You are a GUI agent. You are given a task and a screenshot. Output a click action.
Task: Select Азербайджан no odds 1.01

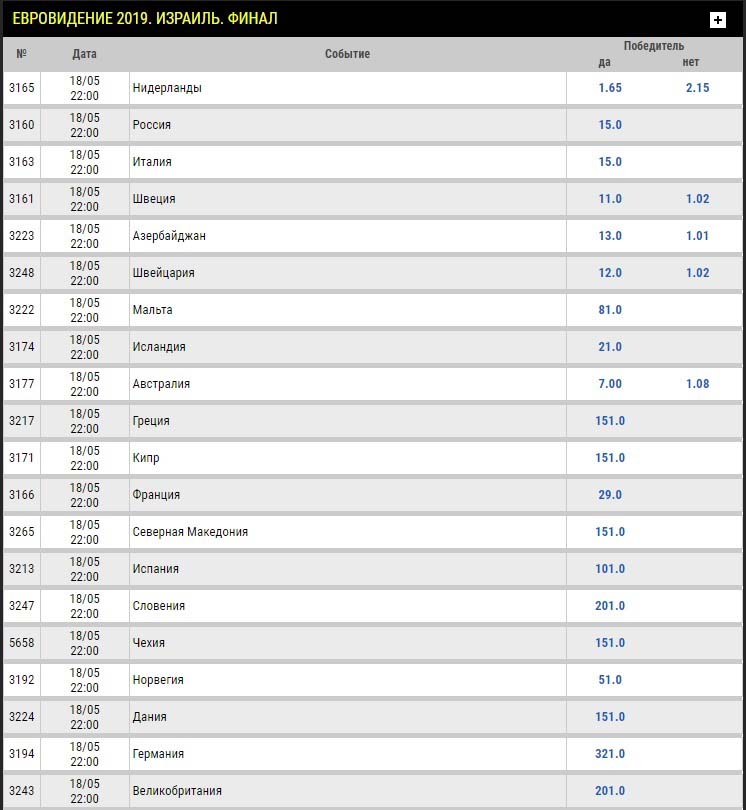697,236
